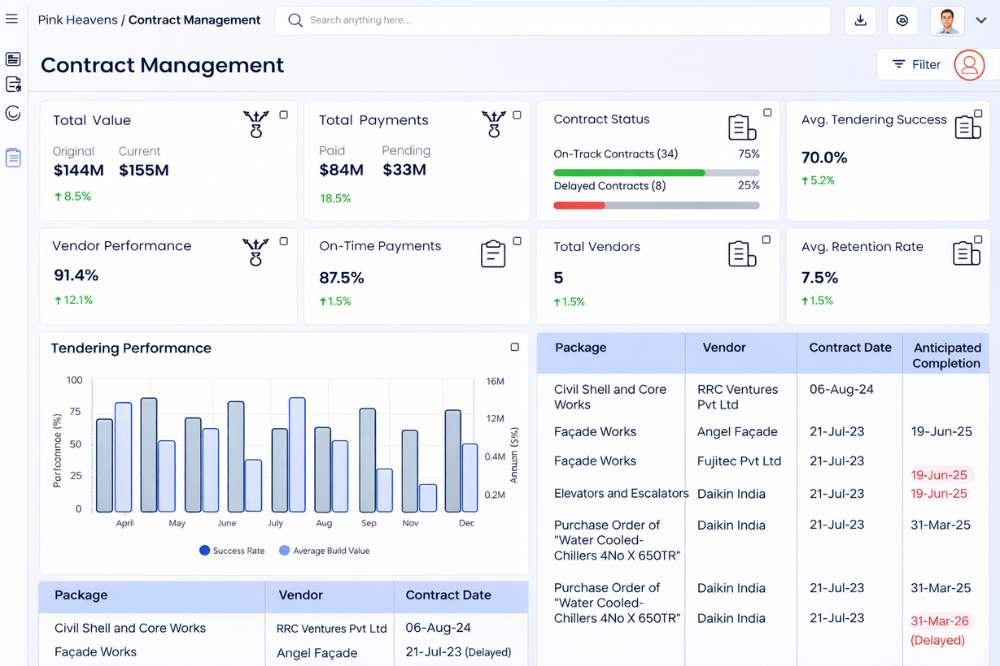
Task: Click the red user profile circle icon
Action: point(969,64)
